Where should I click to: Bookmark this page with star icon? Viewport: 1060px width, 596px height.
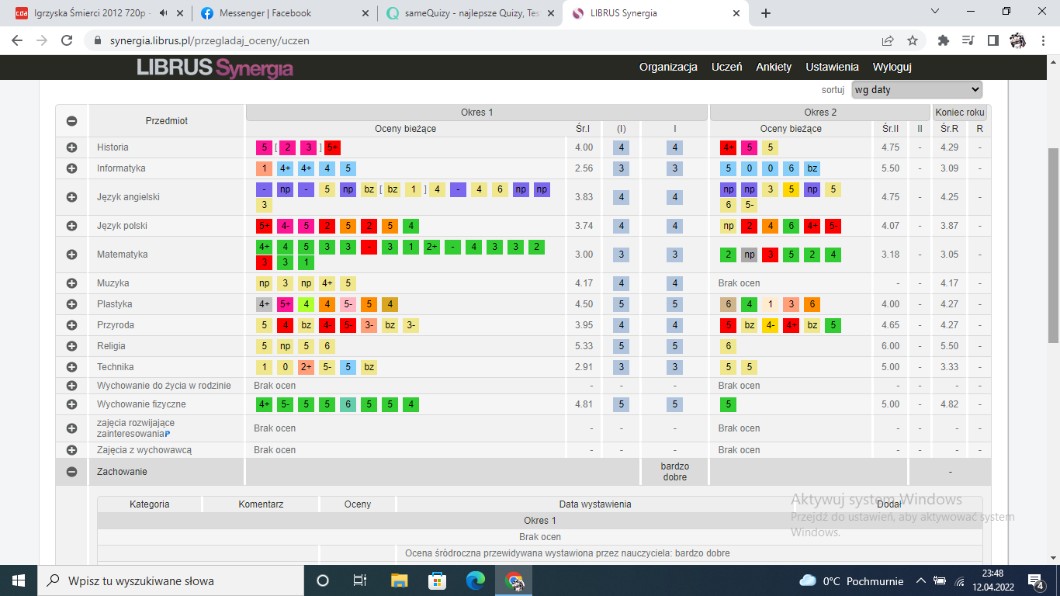[x=912, y=41]
